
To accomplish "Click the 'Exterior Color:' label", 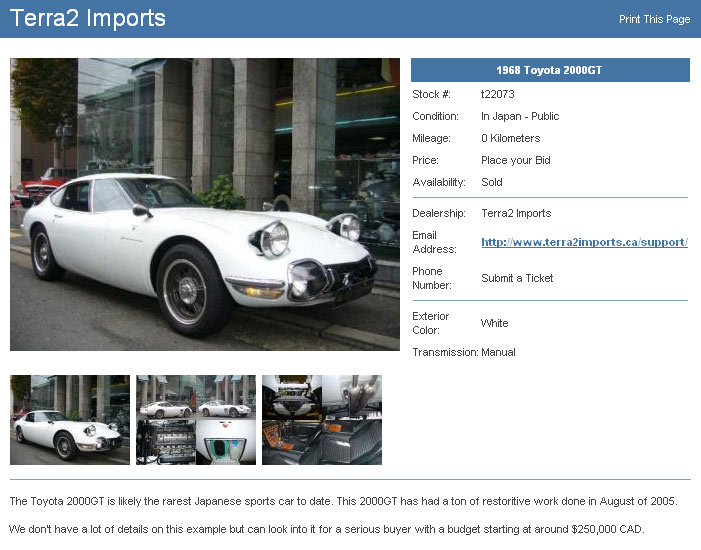I will tap(431, 323).
